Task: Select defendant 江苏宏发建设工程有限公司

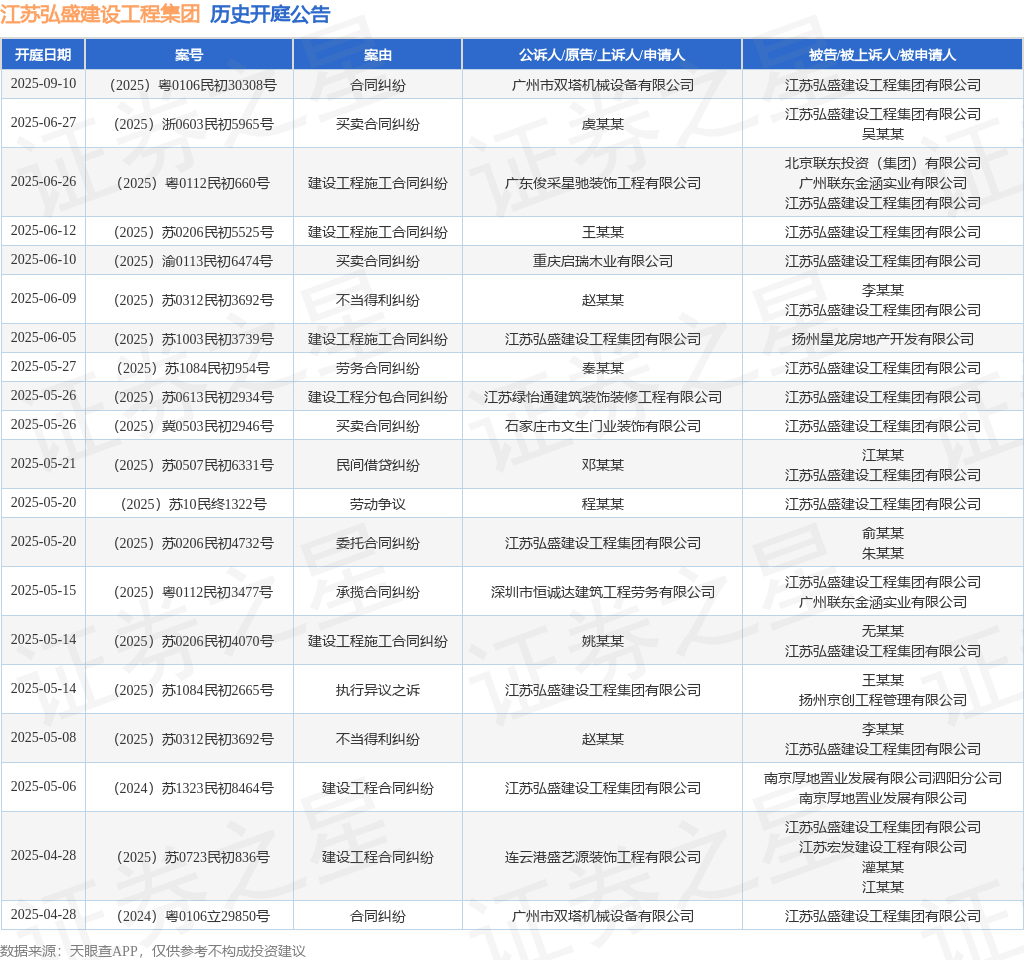Action: (x=882, y=847)
